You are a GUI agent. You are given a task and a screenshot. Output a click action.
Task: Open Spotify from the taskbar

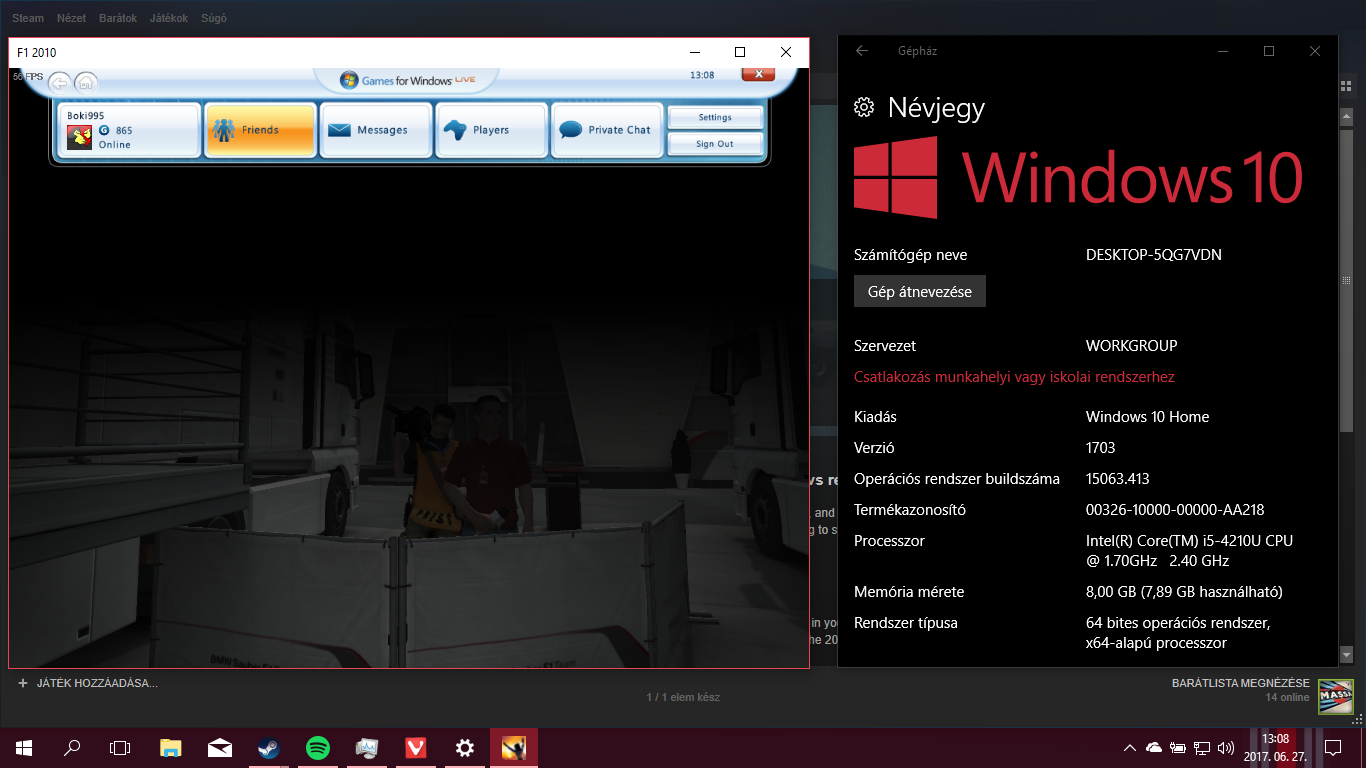(318, 747)
